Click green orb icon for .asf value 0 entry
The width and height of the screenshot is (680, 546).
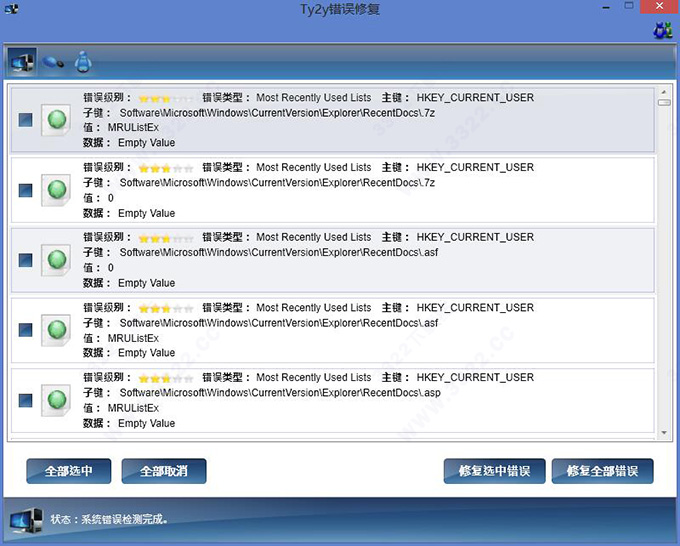coord(56,260)
